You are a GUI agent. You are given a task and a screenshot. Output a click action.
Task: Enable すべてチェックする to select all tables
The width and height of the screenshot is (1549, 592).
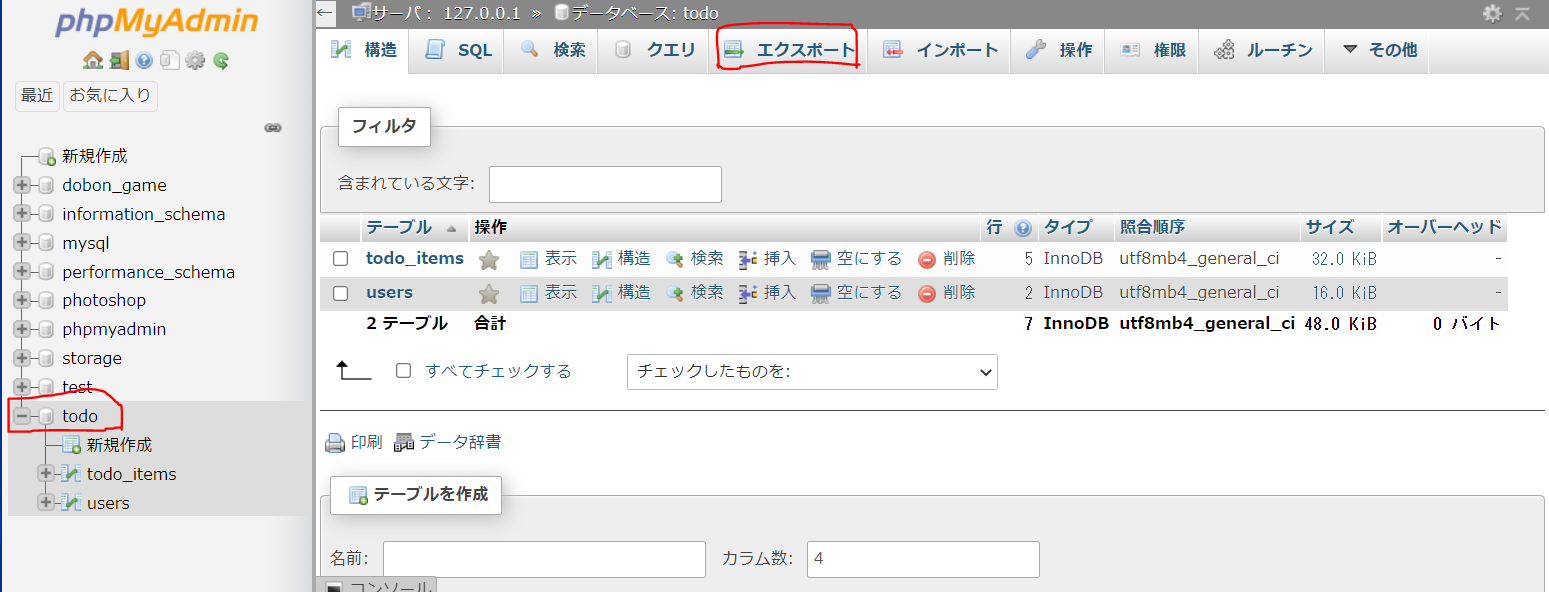click(x=404, y=370)
